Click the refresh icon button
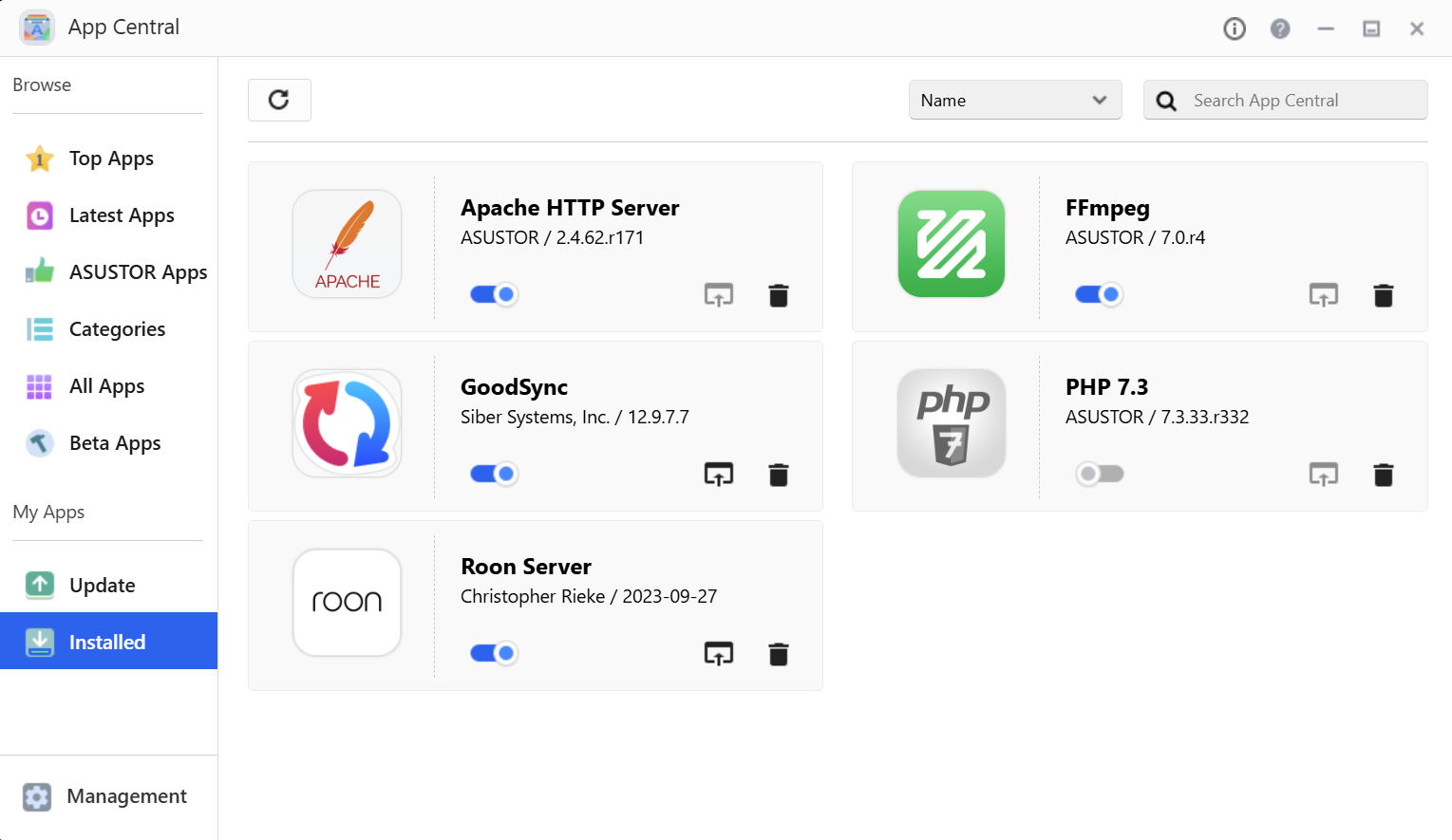The image size is (1452, 840). (x=279, y=101)
